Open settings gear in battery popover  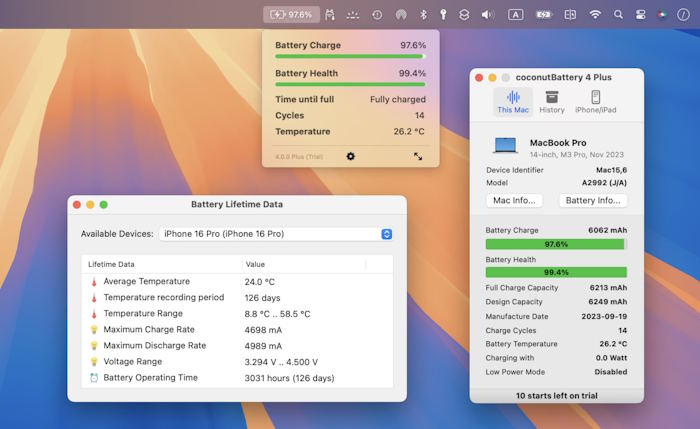point(350,156)
